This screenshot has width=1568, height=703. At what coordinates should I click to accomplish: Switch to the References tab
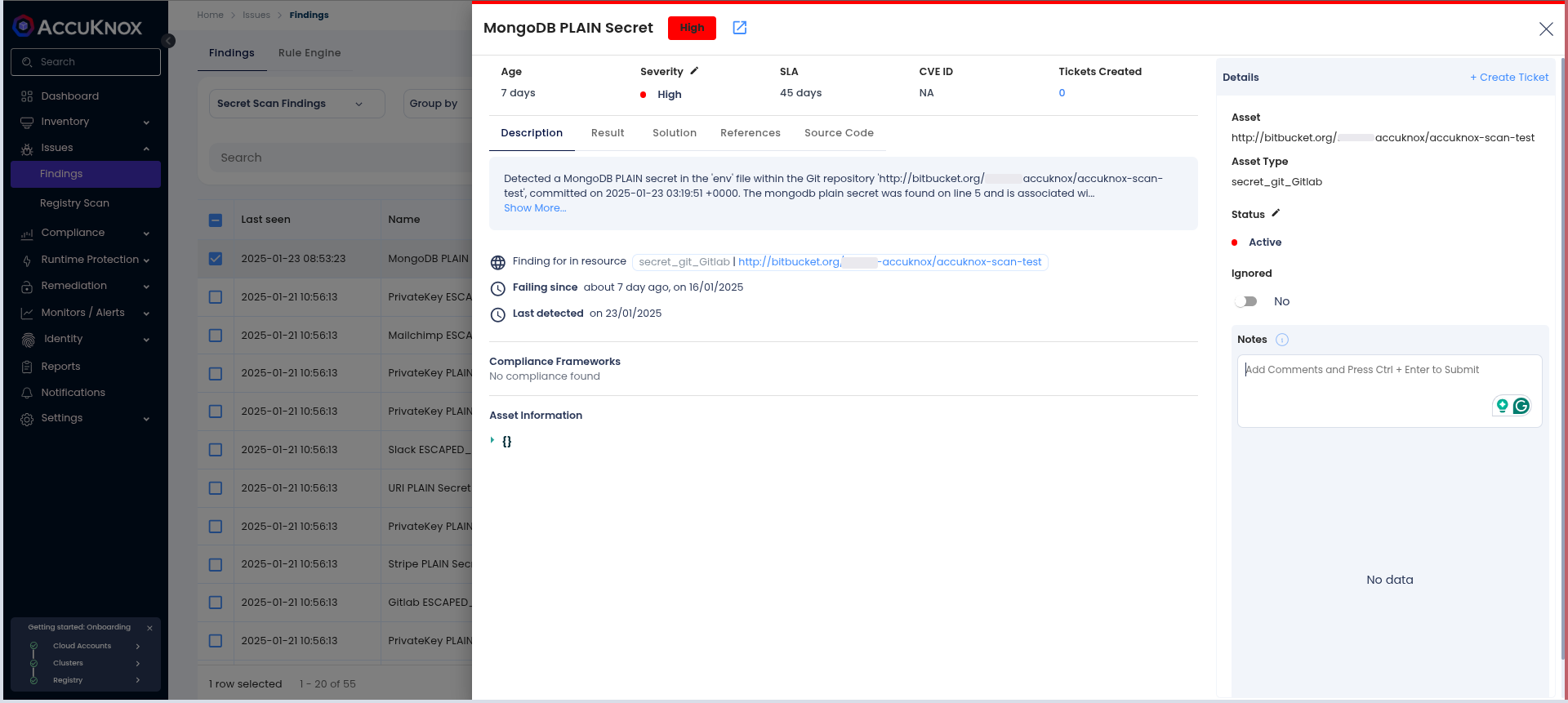(751, 133)
